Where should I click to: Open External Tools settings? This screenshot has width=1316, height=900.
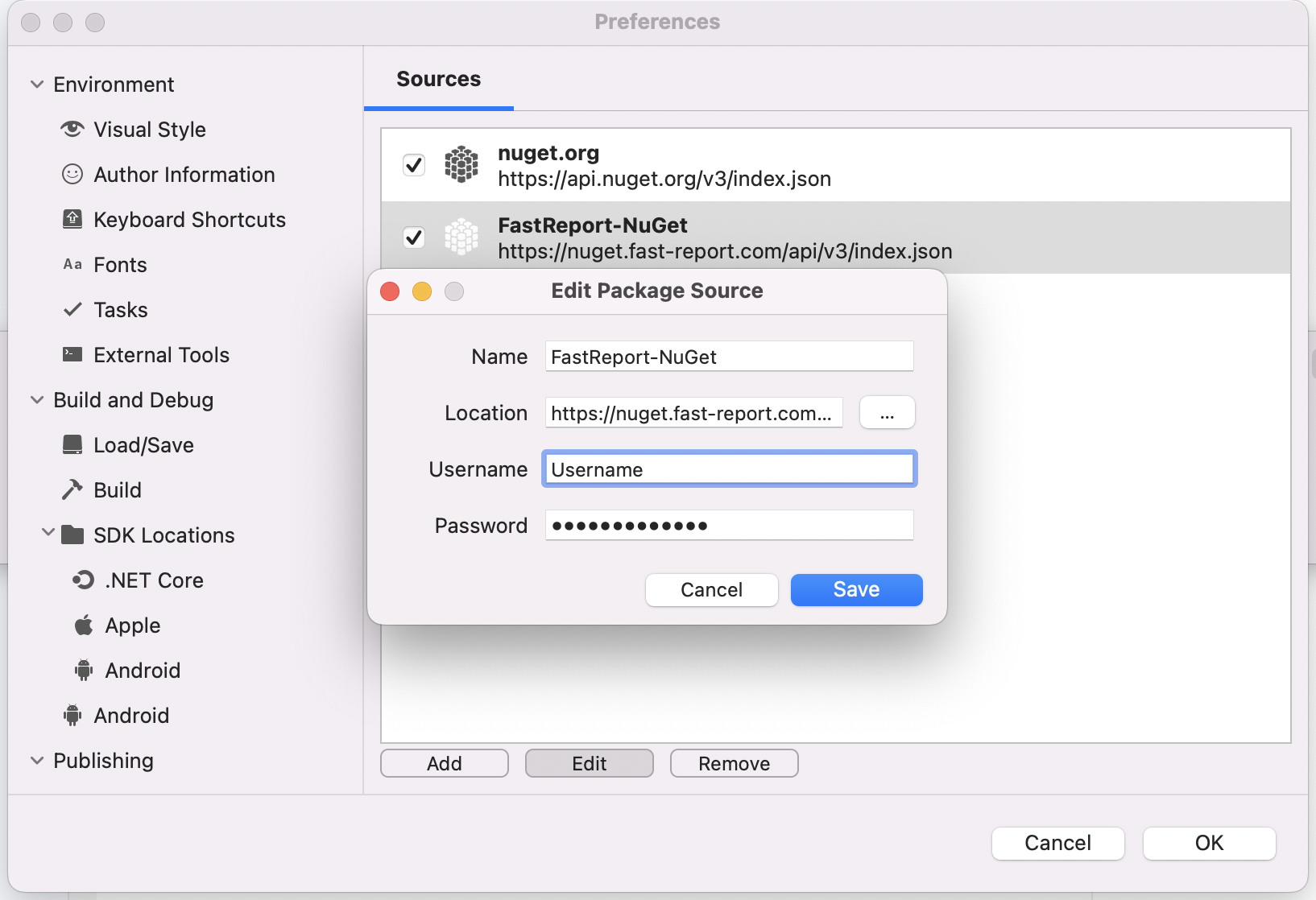[162, 355]
